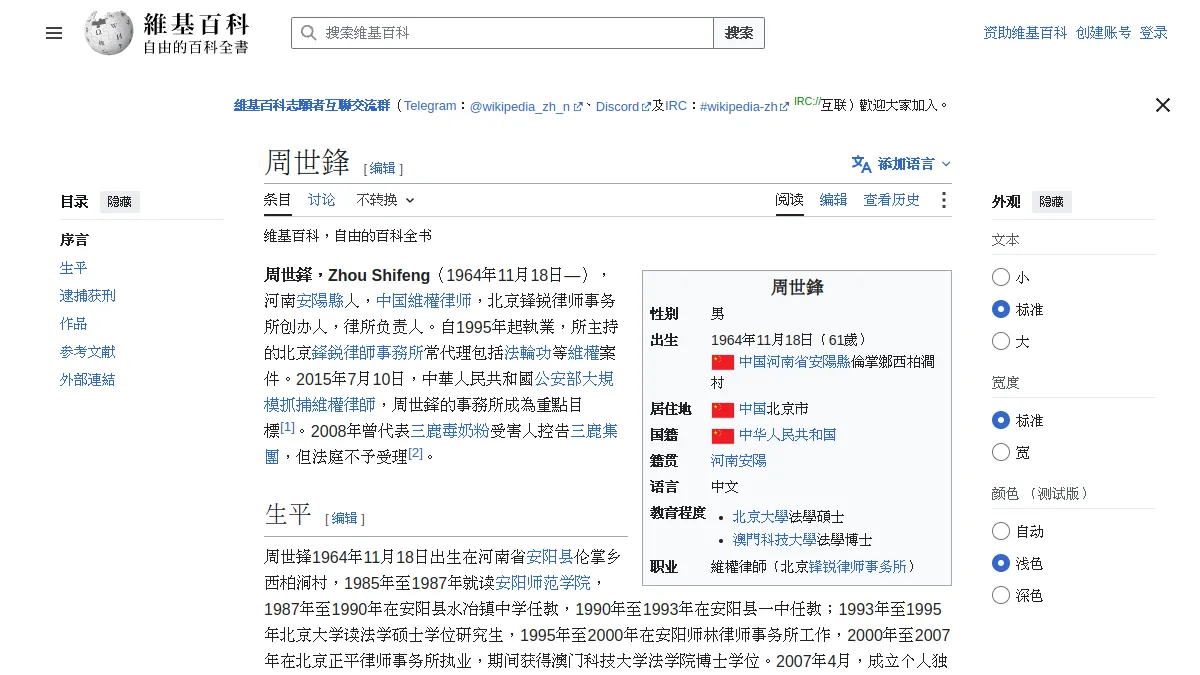1200x675 pixels.
Task: Jump to 逮捕获刑 in contents
Action: tap(88, 296)
